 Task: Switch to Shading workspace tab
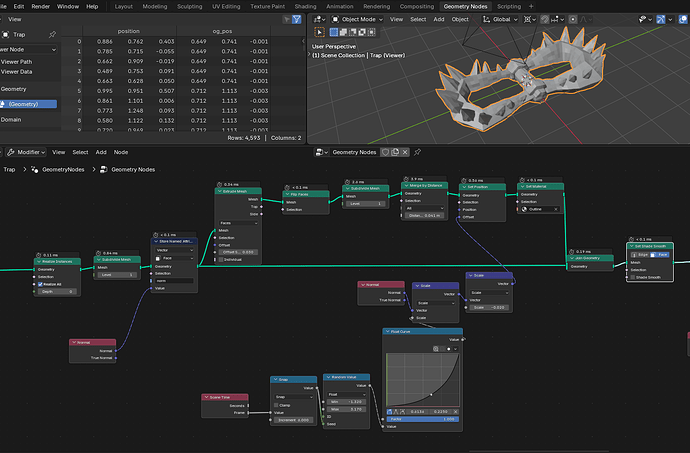click(x=305, y=6)
